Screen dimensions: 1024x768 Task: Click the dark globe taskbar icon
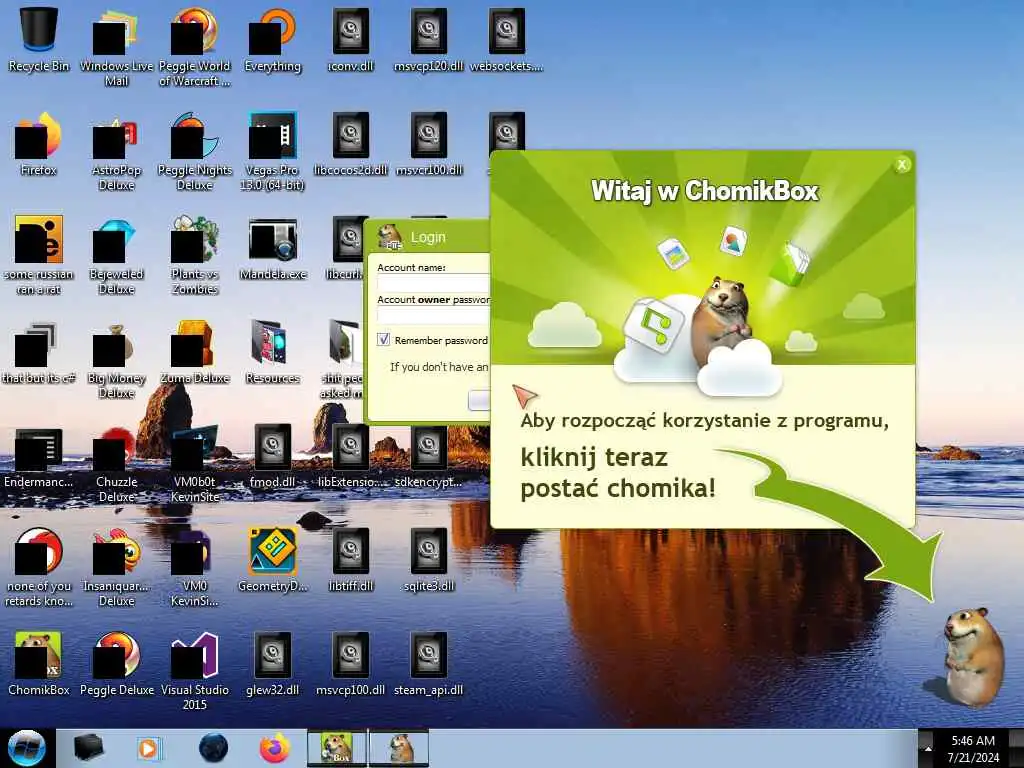pos(214,748)
